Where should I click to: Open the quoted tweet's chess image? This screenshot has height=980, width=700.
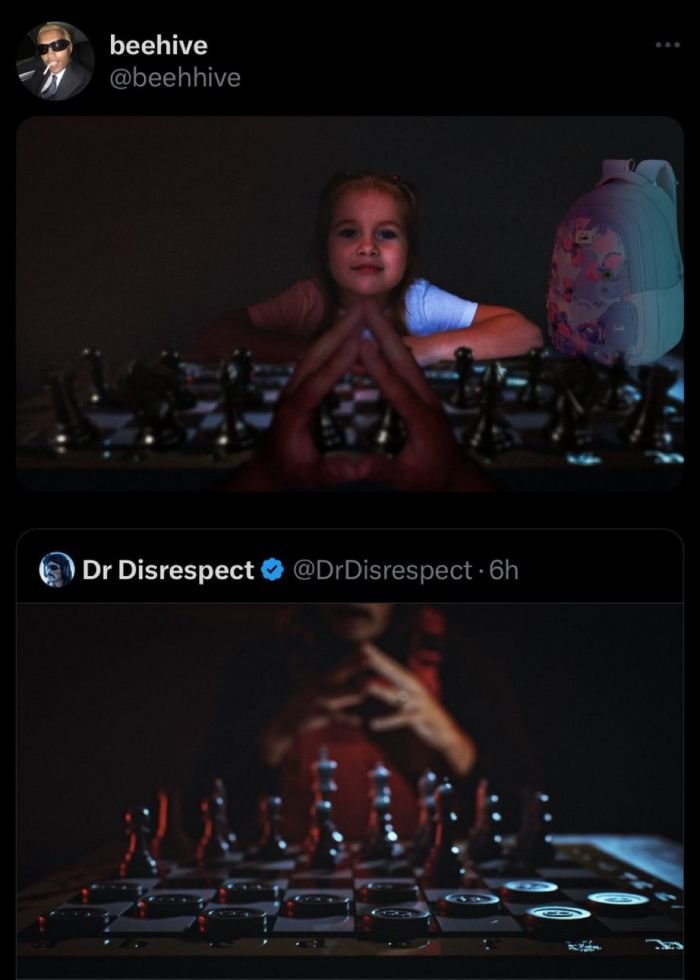click(x=350, y=791)
